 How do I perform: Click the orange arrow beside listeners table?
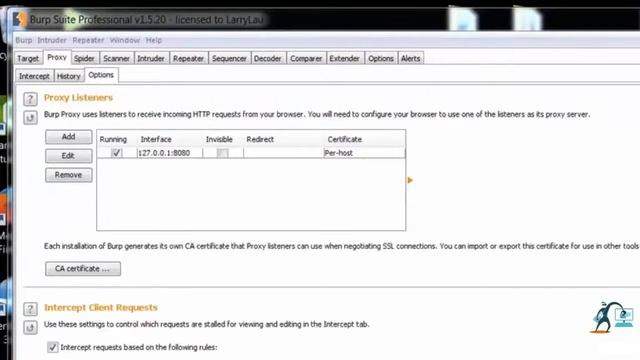click(410, 180)
